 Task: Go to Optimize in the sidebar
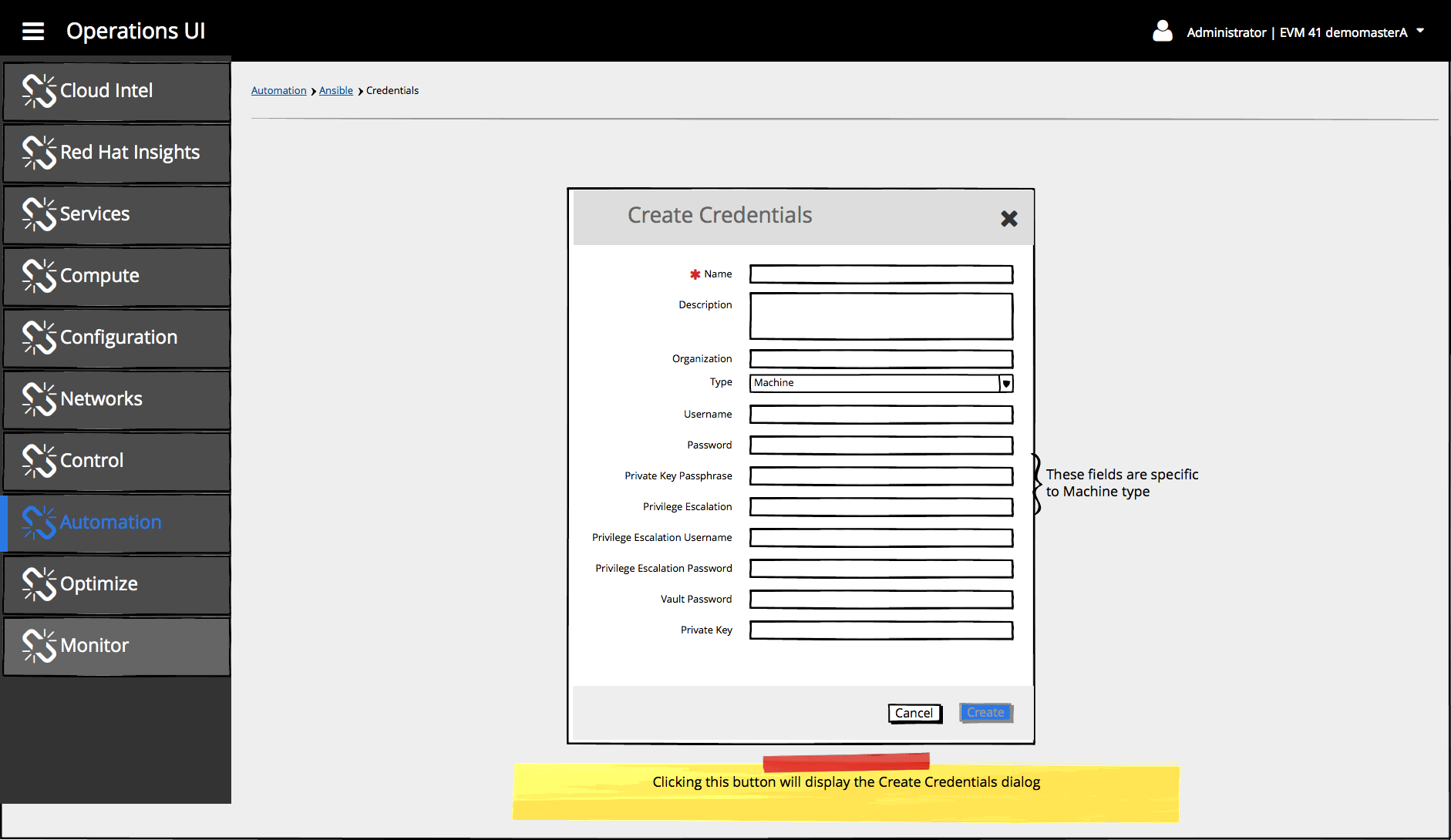coord(99,584)
